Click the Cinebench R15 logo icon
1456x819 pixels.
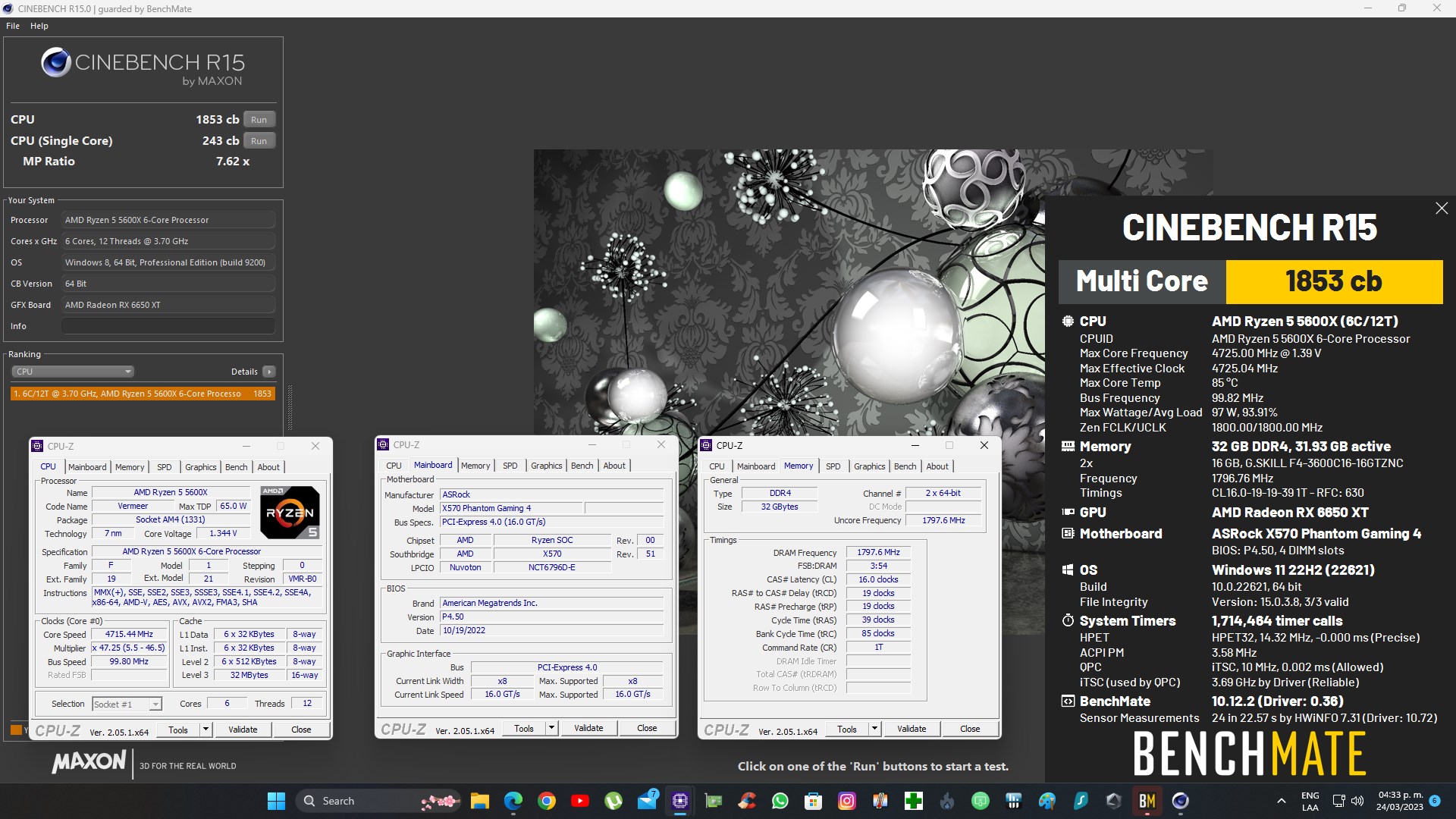[x=56, y=62]
